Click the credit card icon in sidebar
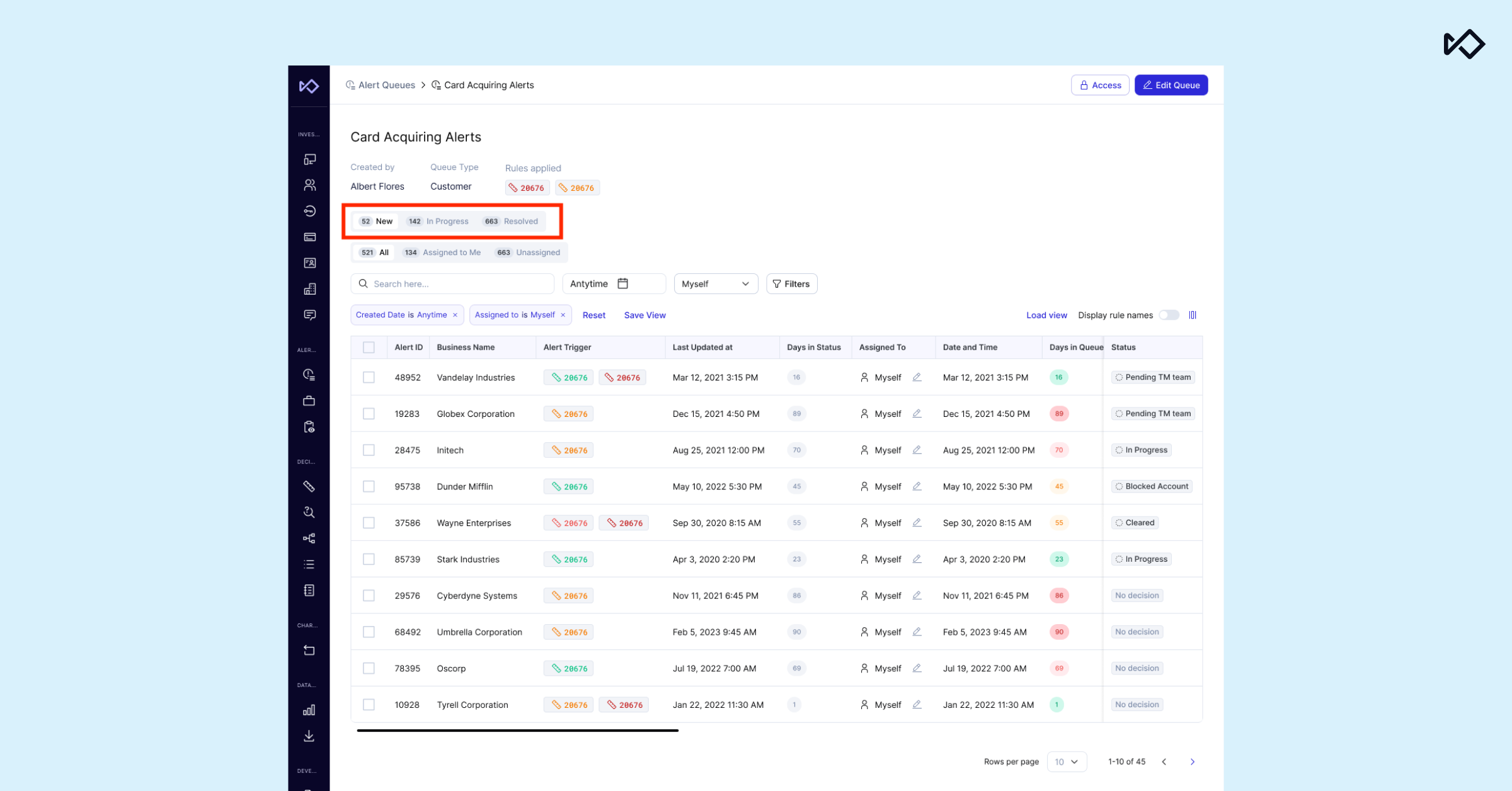This screenshot has height=791, width=1512. point(309,237)
